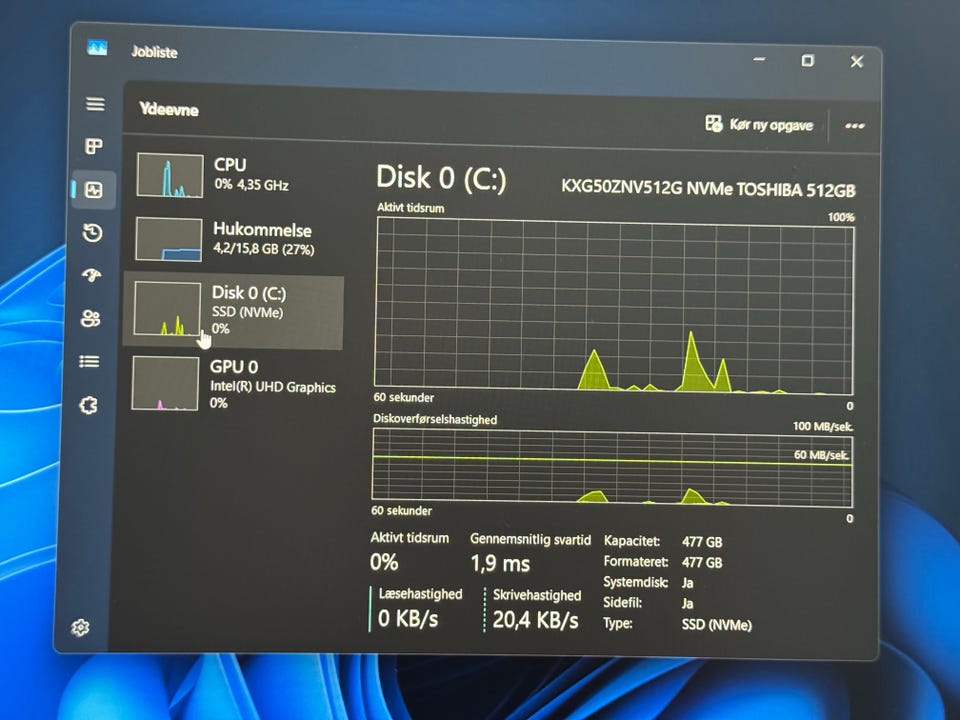Maximize the Jobliste window
Screen dimensions: 960x720
tap(808, 60)
